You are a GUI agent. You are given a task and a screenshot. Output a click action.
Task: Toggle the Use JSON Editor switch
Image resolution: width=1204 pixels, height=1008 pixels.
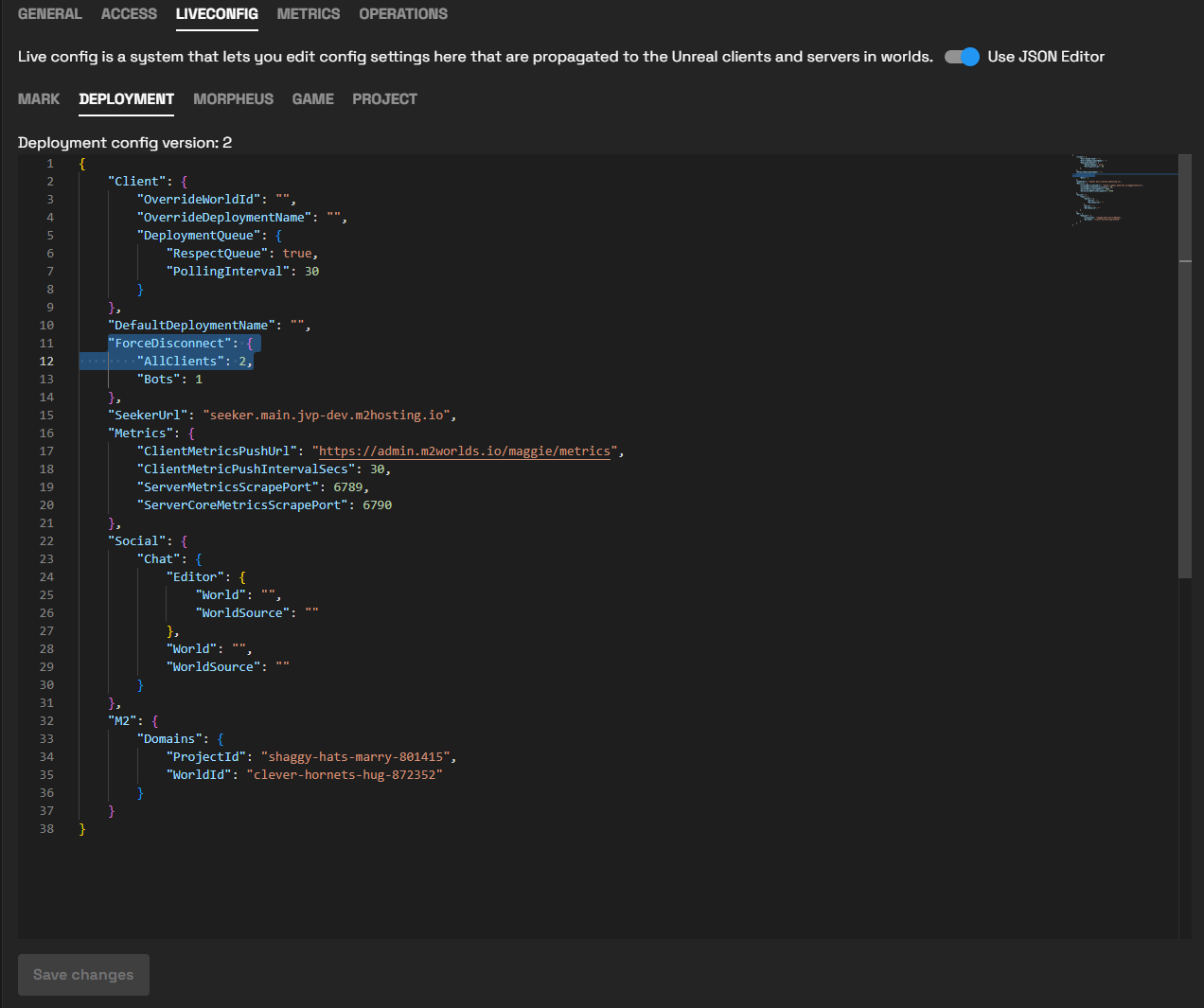[x=962, y=57]
